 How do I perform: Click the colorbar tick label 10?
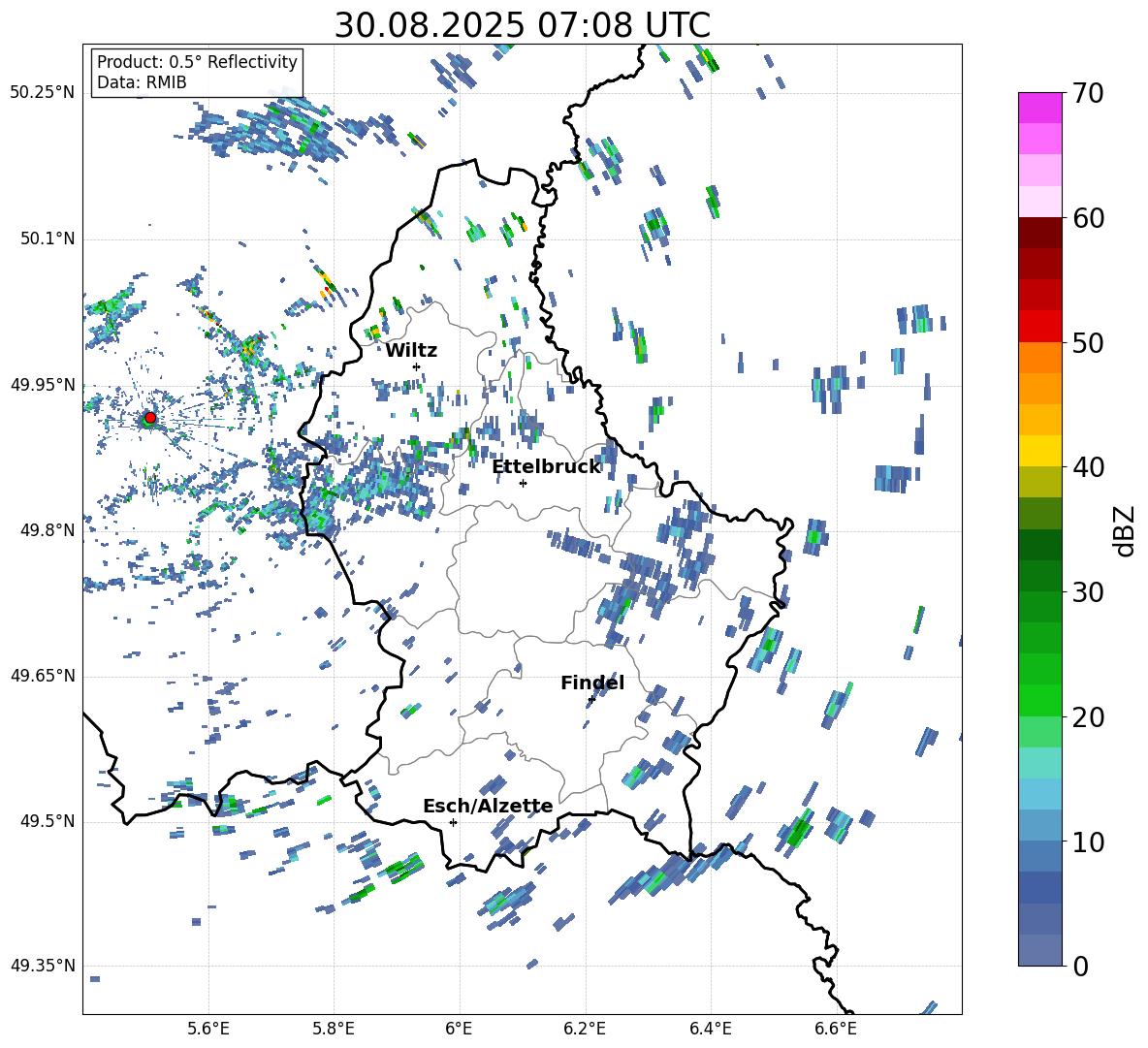coord(1088,842)
